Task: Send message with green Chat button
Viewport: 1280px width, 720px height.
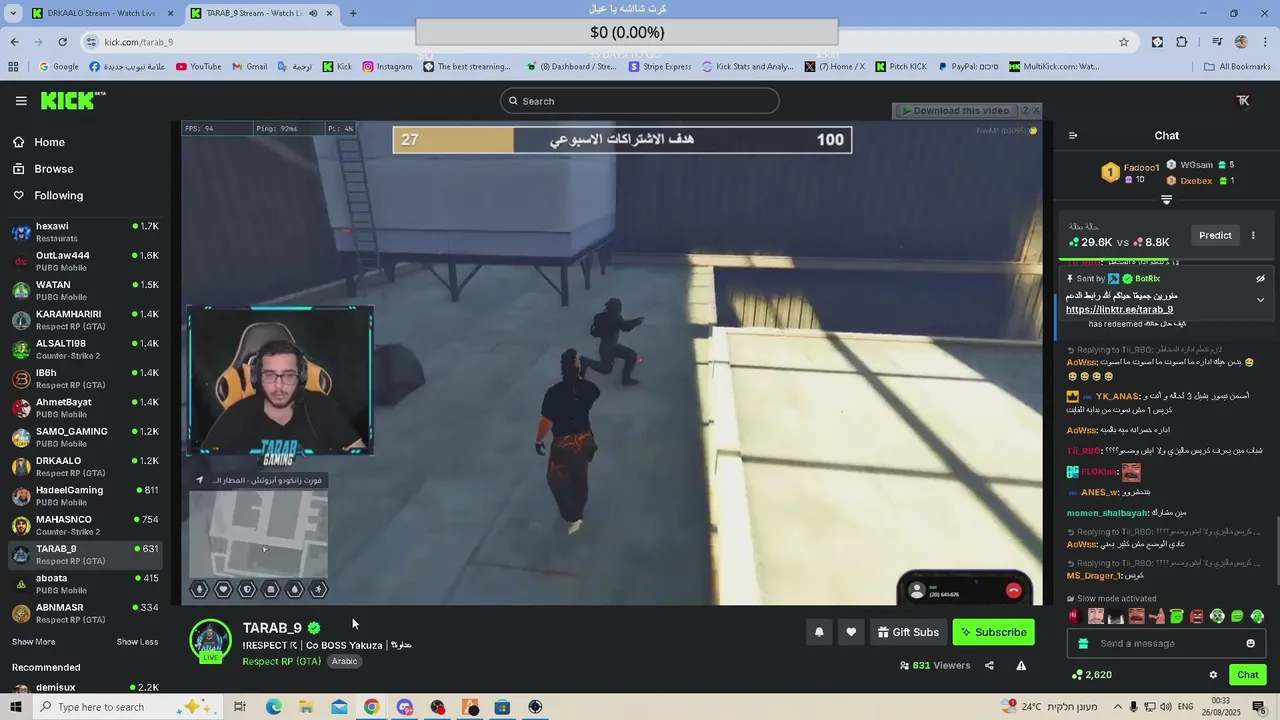Action: 1247,675
